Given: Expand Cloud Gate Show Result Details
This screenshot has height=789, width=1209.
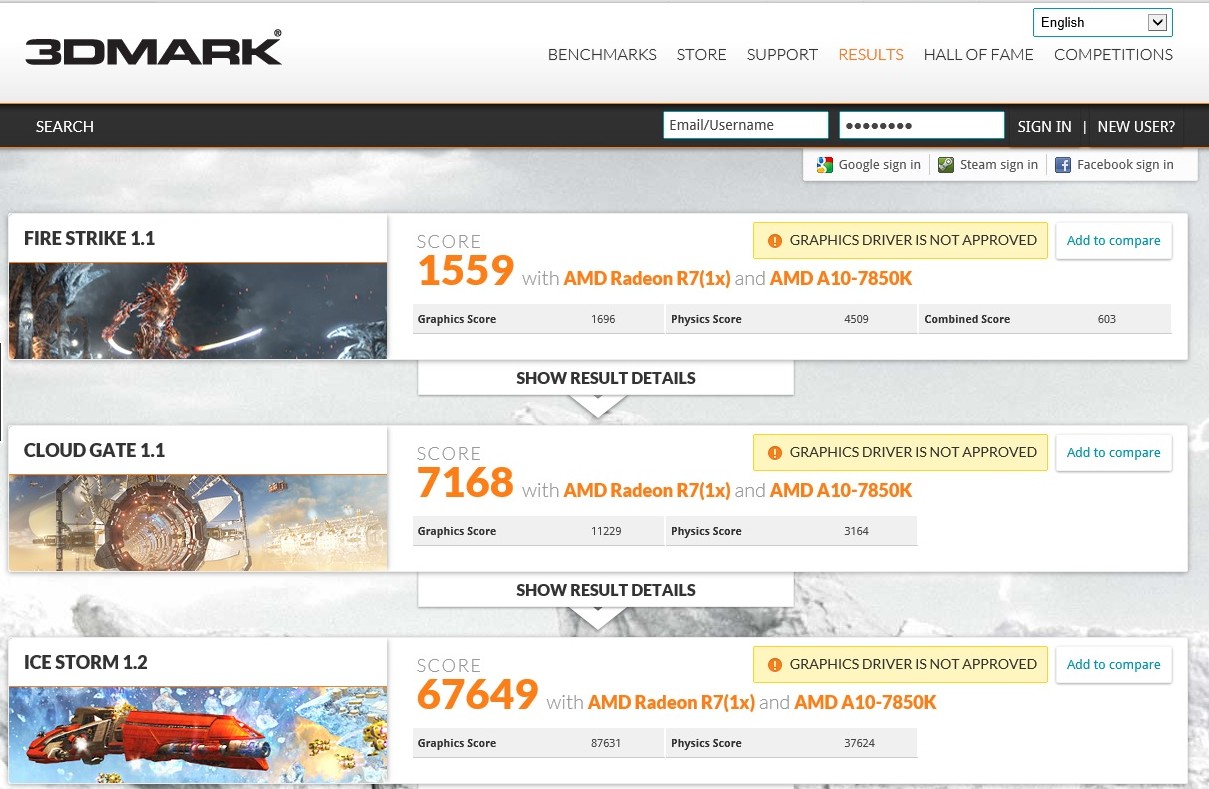Looking at the screenshot, I should pyautogui.click(x=606, y=590).
